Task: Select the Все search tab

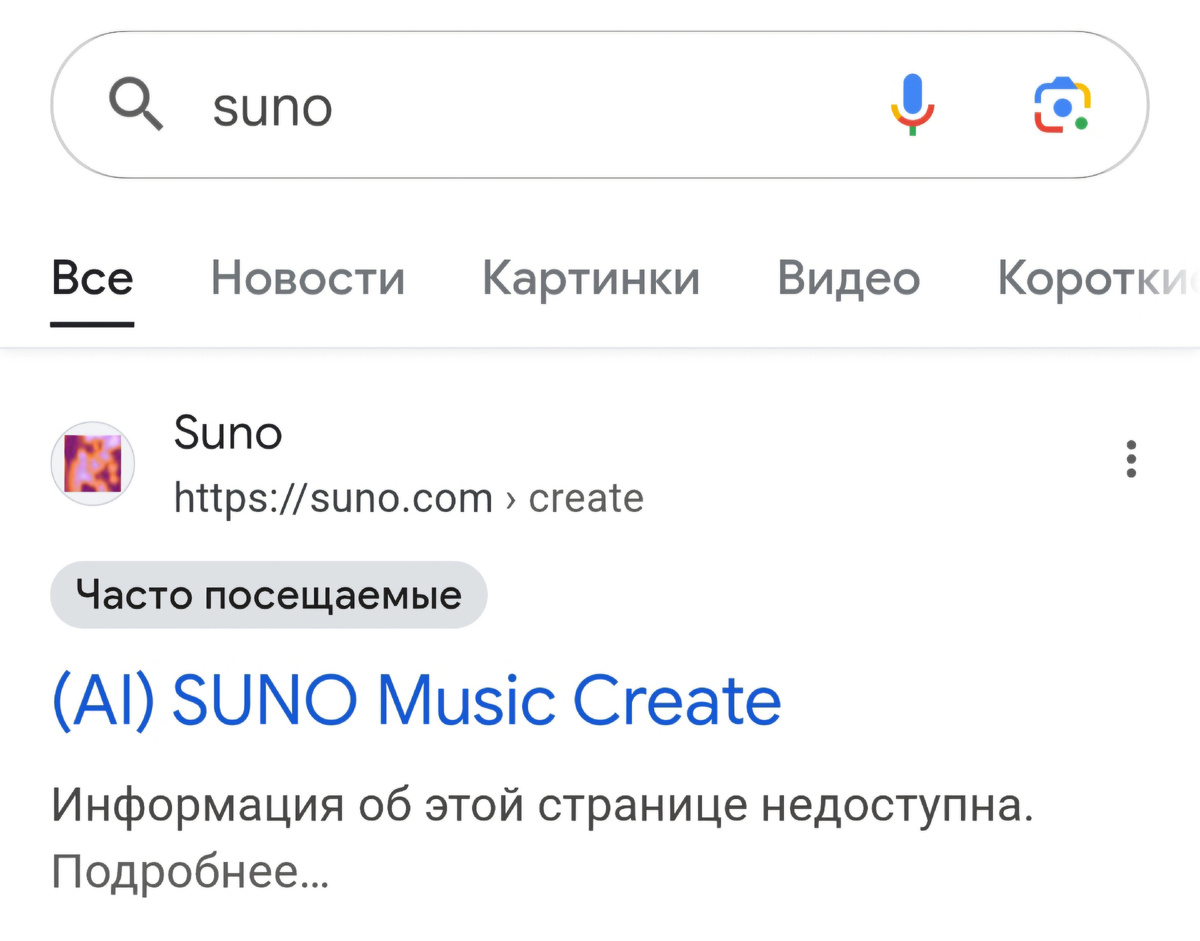Action: (91, 279)
